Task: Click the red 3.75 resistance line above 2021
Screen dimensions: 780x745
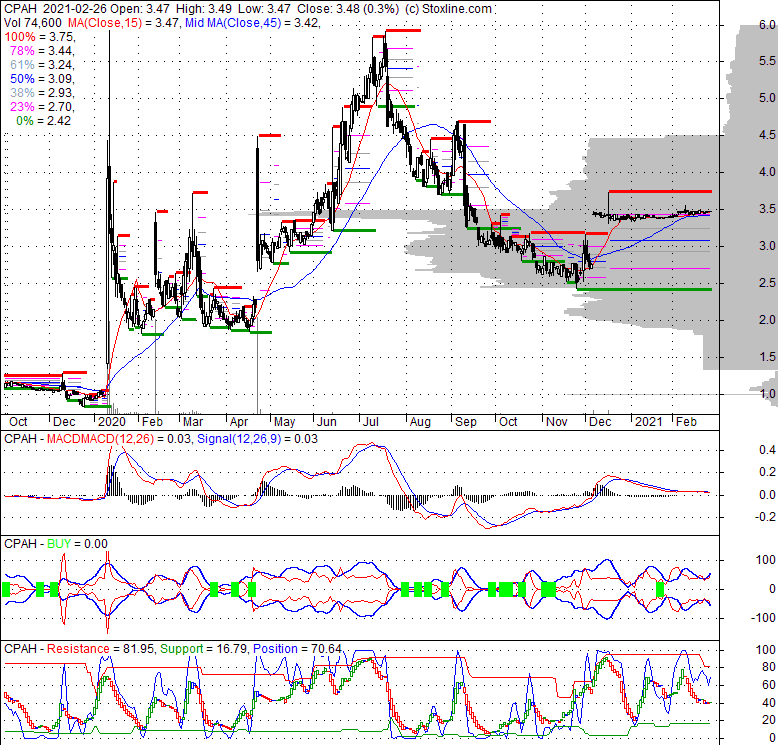Action: [660, 191]
